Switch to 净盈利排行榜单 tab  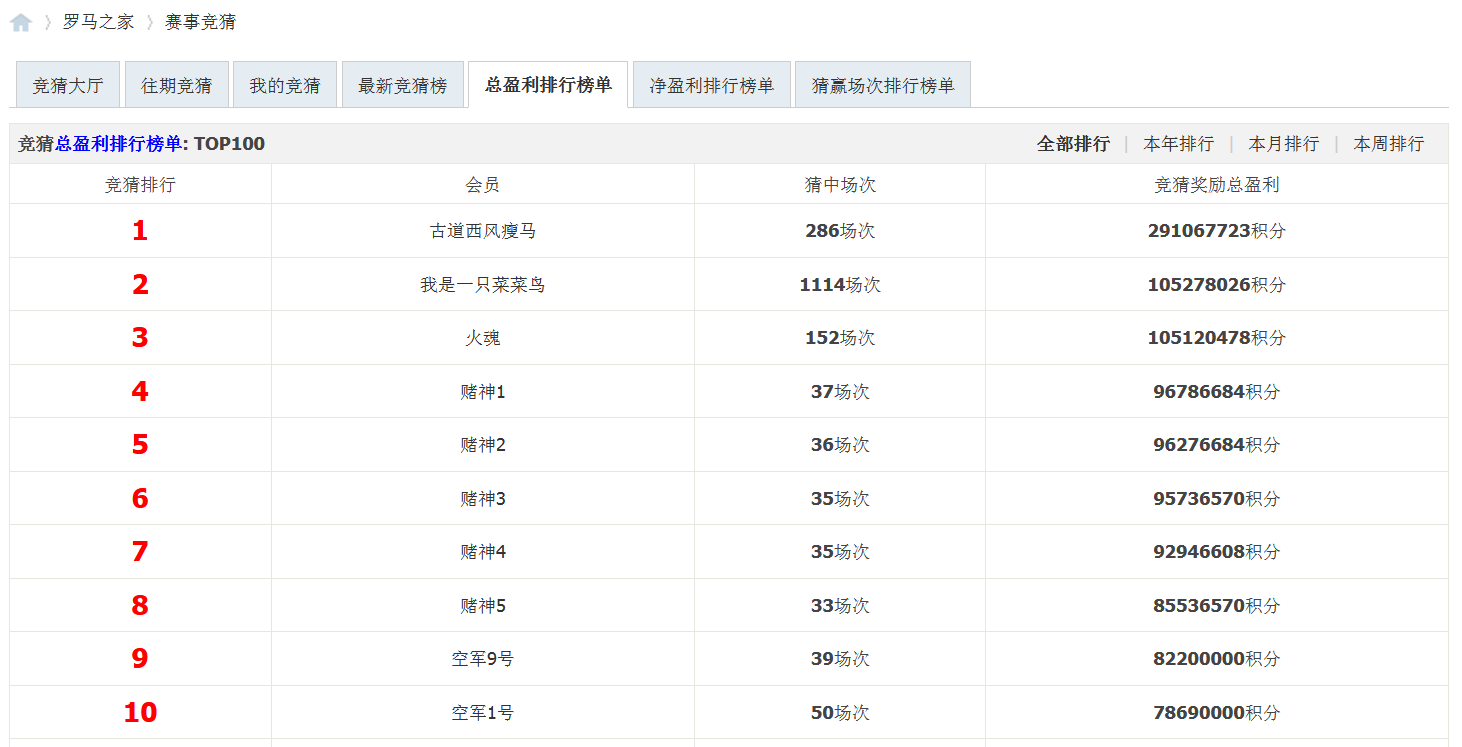pos(711,86)
